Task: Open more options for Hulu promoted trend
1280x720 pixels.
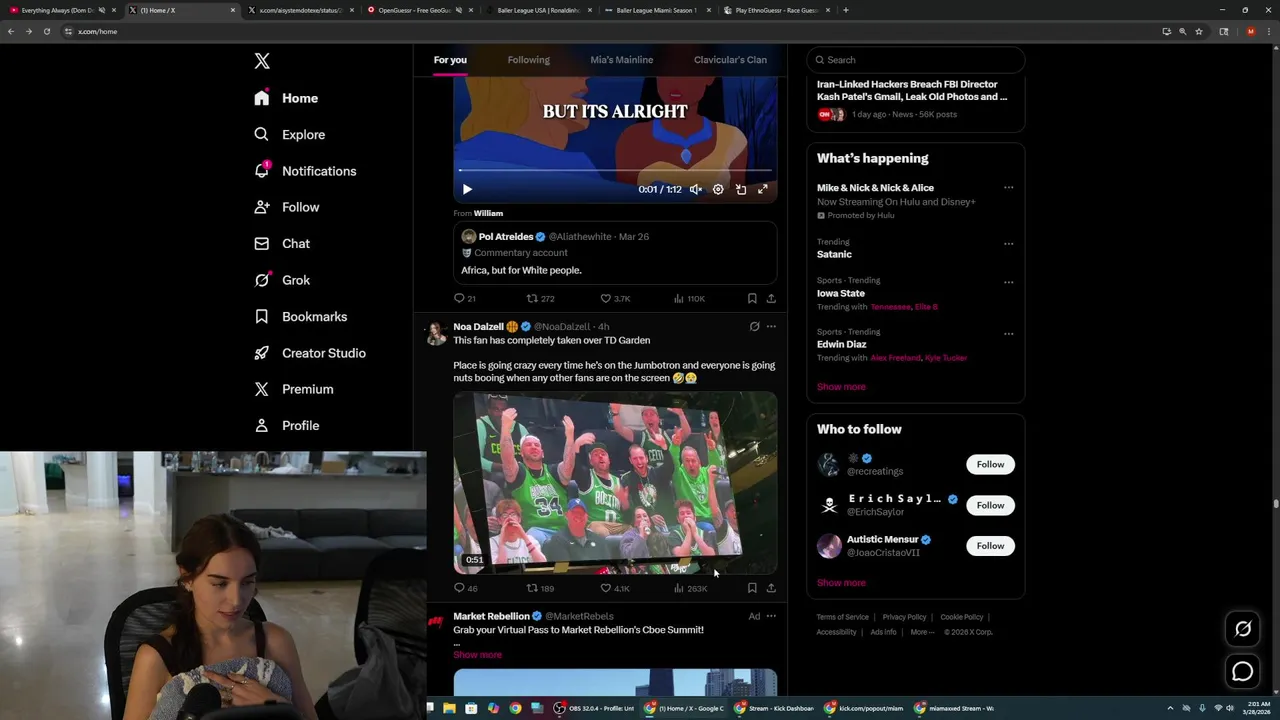Action: click(x=1008, y=188)
